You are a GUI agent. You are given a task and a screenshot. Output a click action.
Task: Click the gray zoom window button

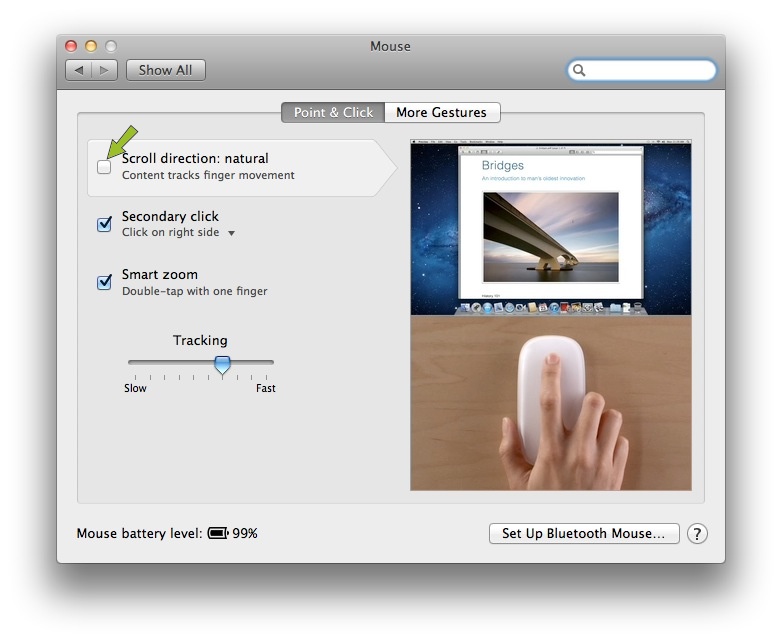[x=111, y=46]
